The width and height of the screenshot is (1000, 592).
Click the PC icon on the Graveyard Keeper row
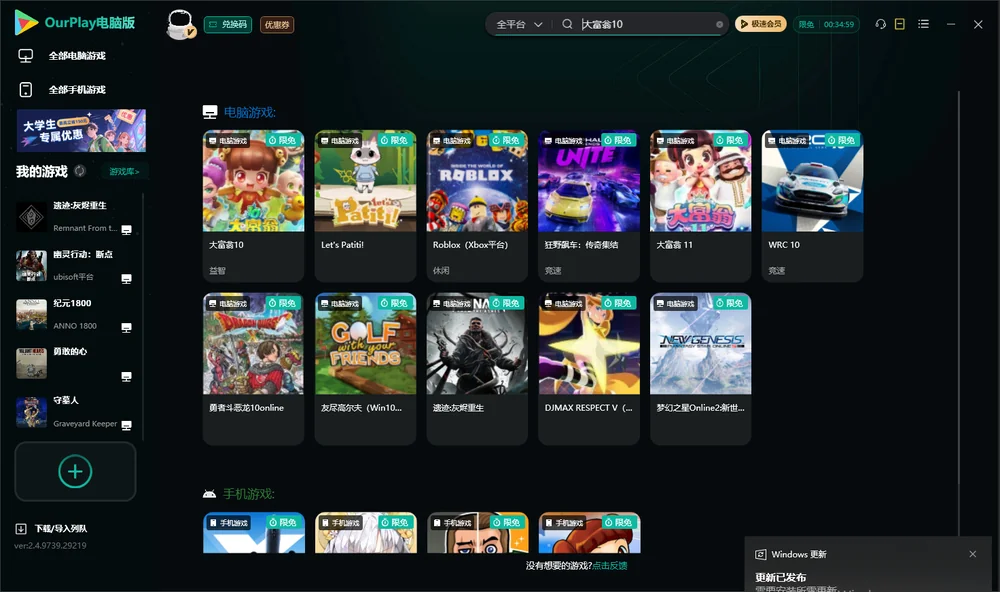[126, 425]
